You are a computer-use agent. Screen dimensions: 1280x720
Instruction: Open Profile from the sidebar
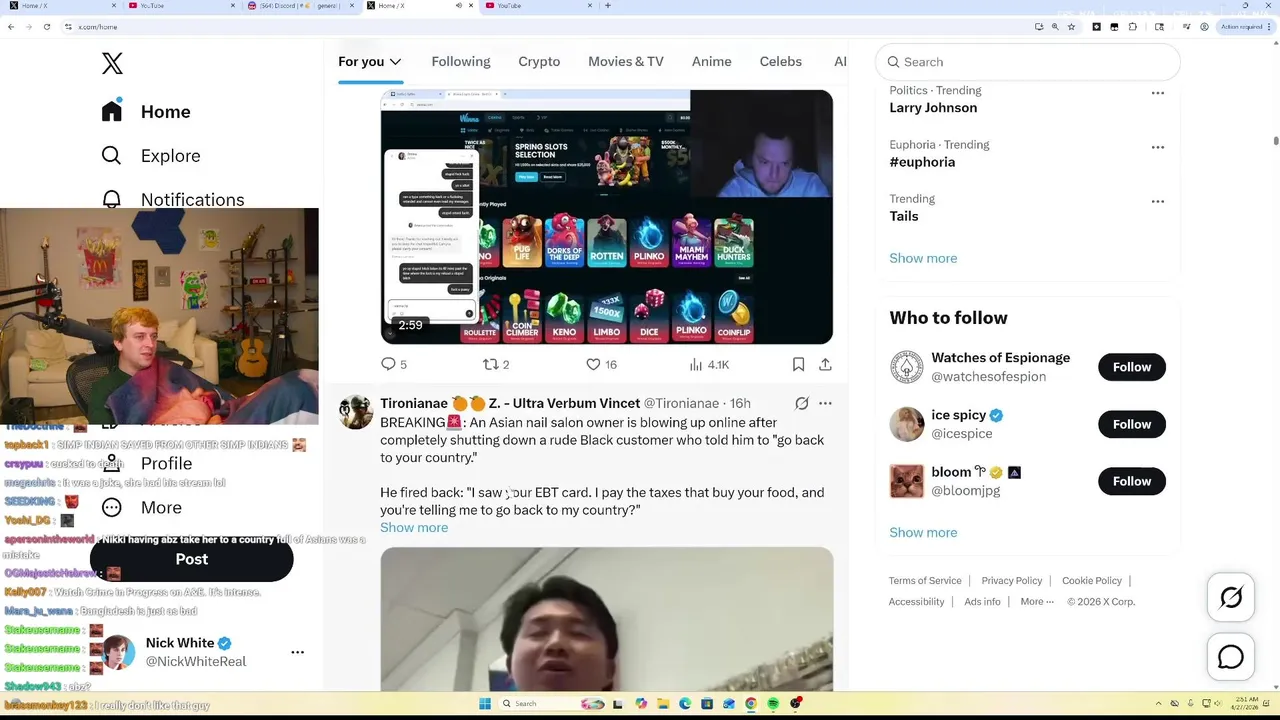[x=166, y=463]
